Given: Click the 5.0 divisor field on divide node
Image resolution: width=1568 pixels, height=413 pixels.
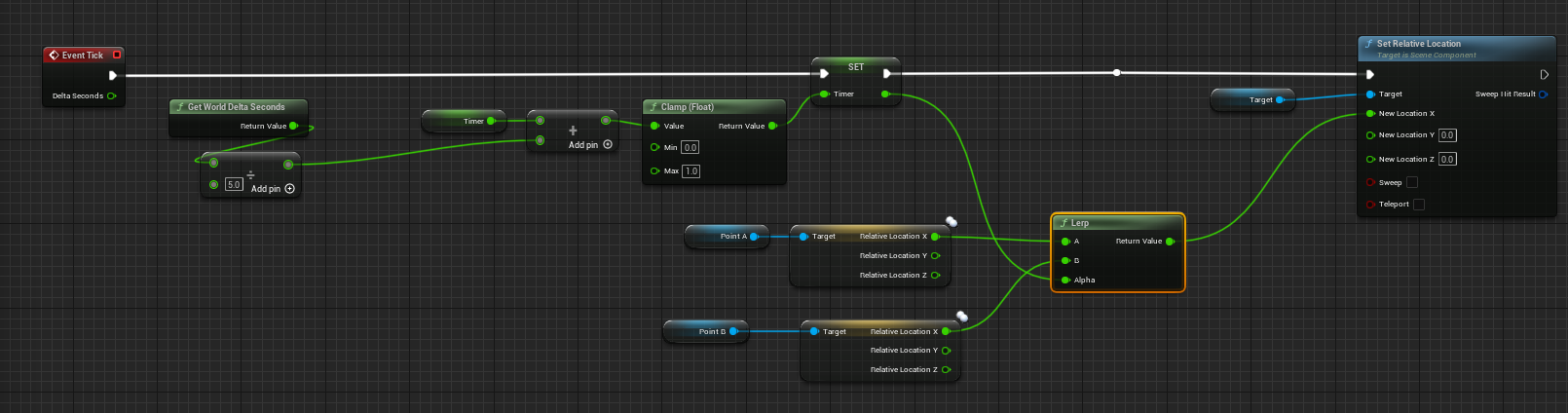Looking at the screenshot, I should point(234,184).
